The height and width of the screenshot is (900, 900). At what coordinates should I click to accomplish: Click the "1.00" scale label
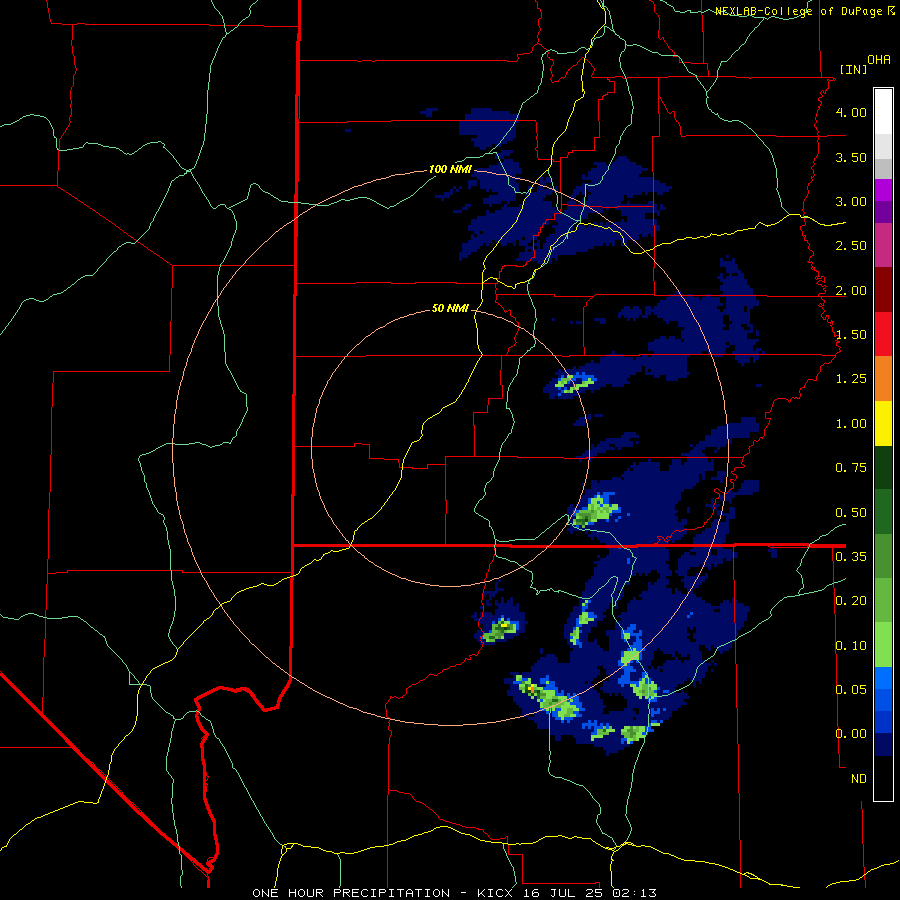(851, 424)
